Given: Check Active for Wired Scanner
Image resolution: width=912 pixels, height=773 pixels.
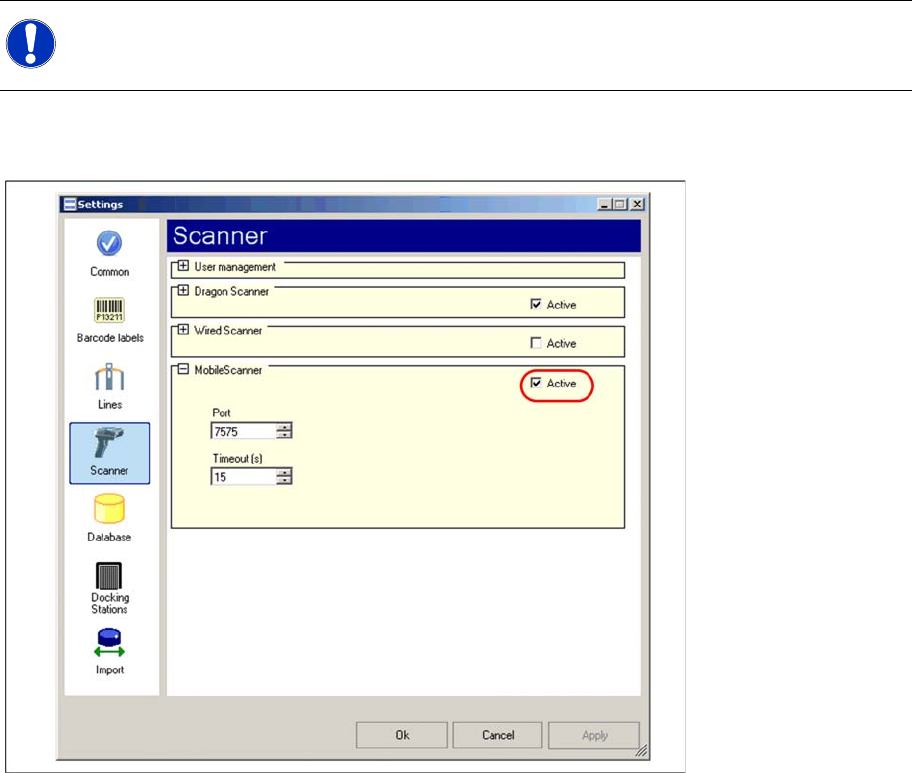Looking at the screenshot, I should [x=536, y=343].
